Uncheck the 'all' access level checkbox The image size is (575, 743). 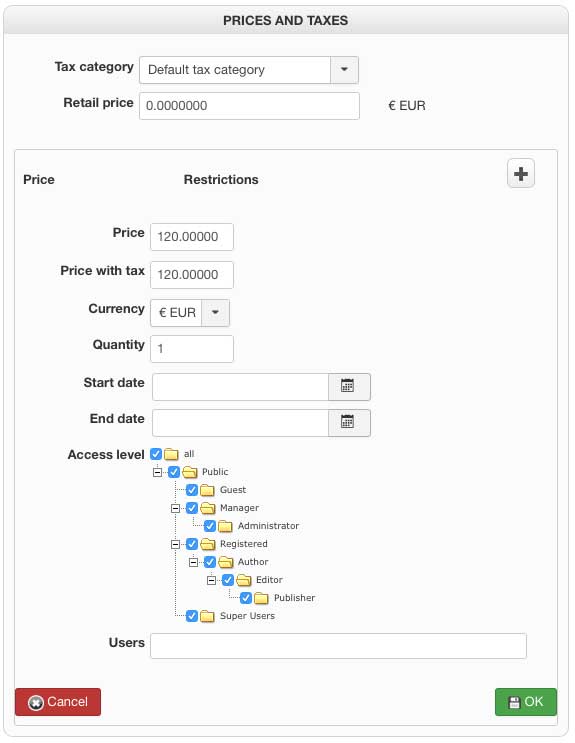(156, 453)
